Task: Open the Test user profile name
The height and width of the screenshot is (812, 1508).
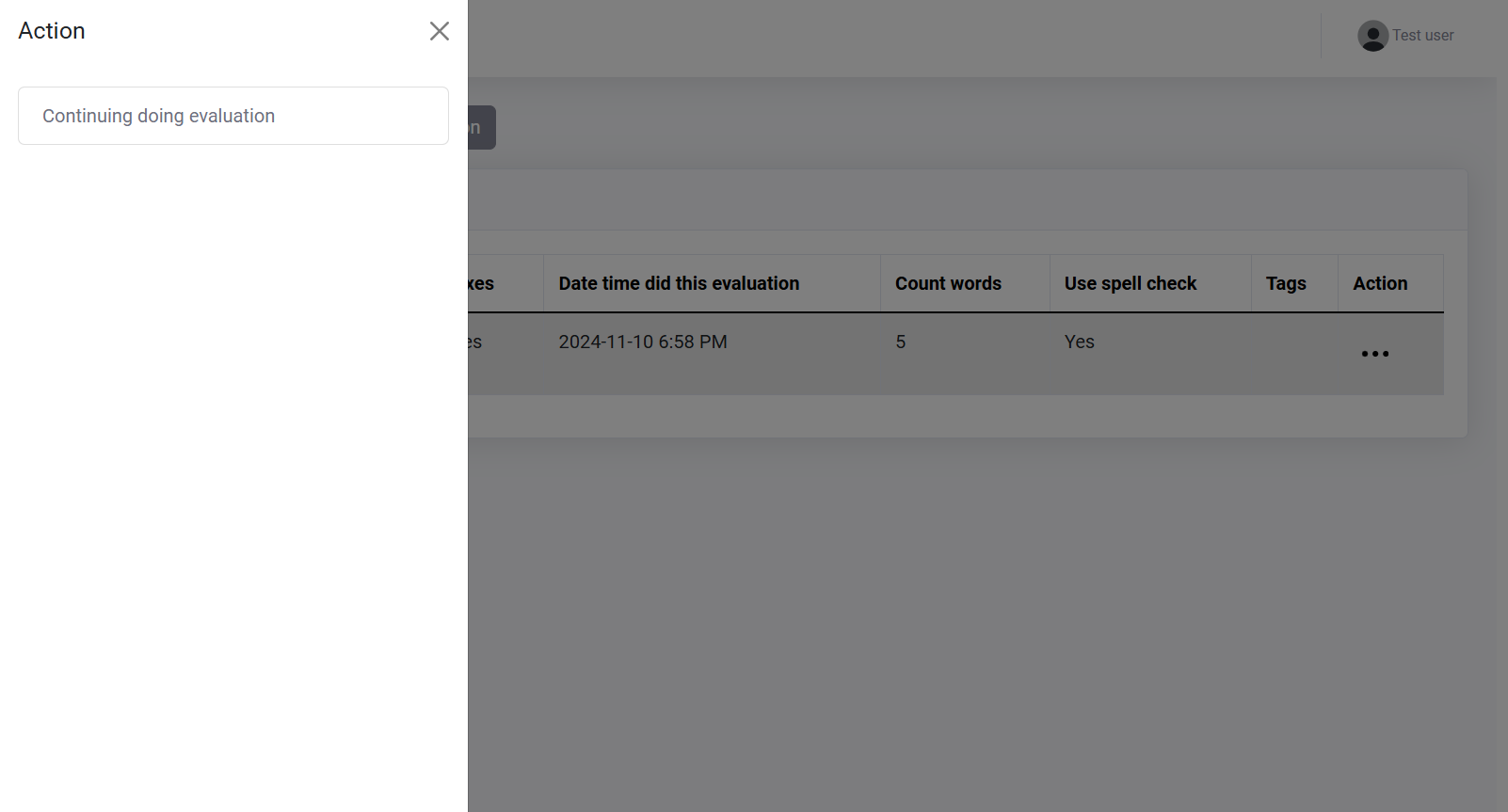Action: [1422, 36]
